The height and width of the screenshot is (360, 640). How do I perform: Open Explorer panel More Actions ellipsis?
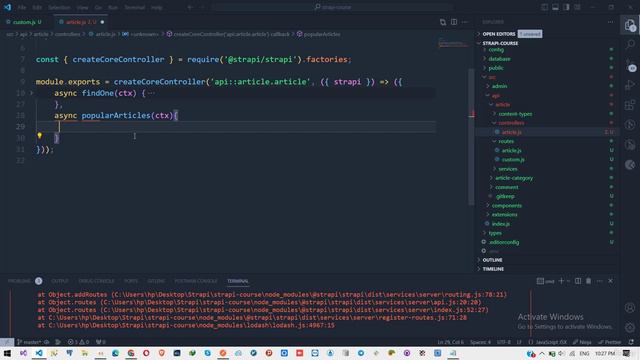610,22
